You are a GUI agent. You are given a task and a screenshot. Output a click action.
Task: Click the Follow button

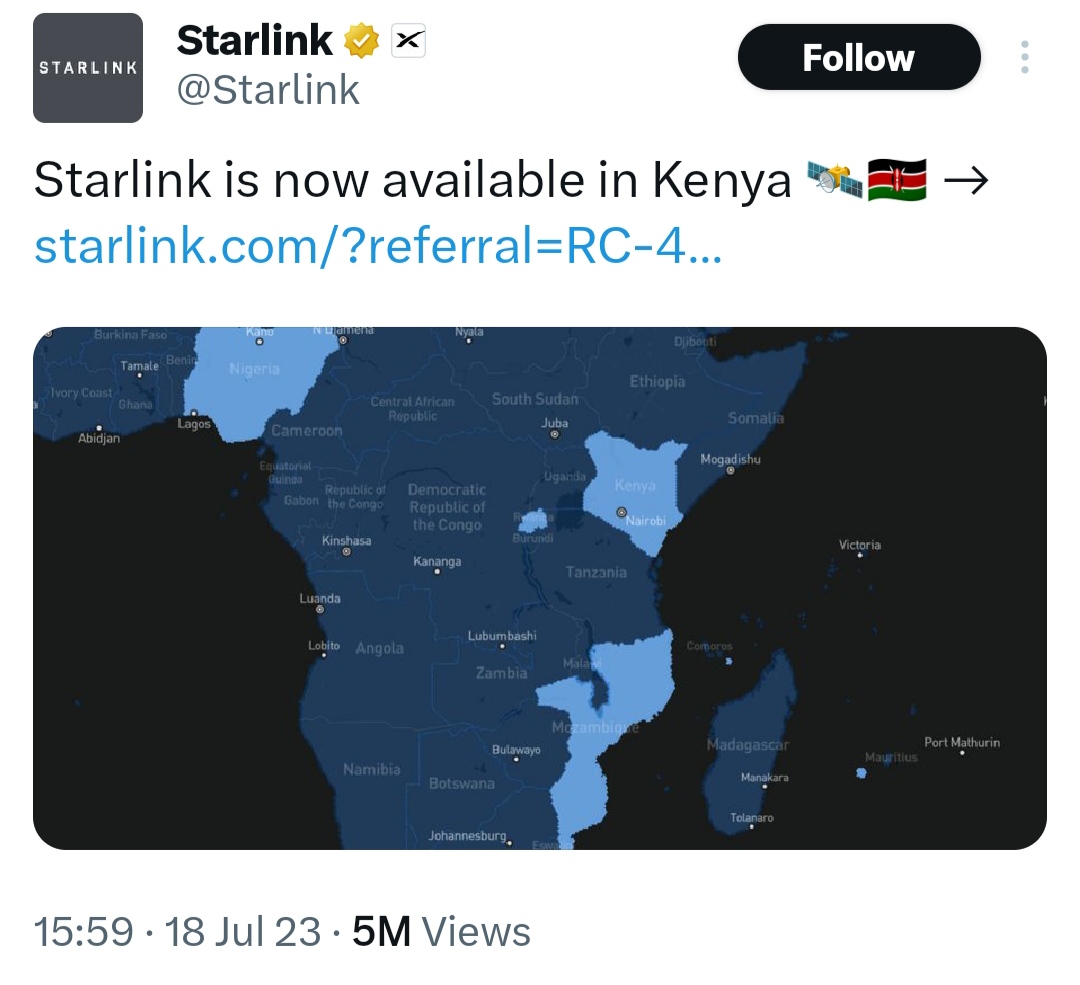coord(858,58)
